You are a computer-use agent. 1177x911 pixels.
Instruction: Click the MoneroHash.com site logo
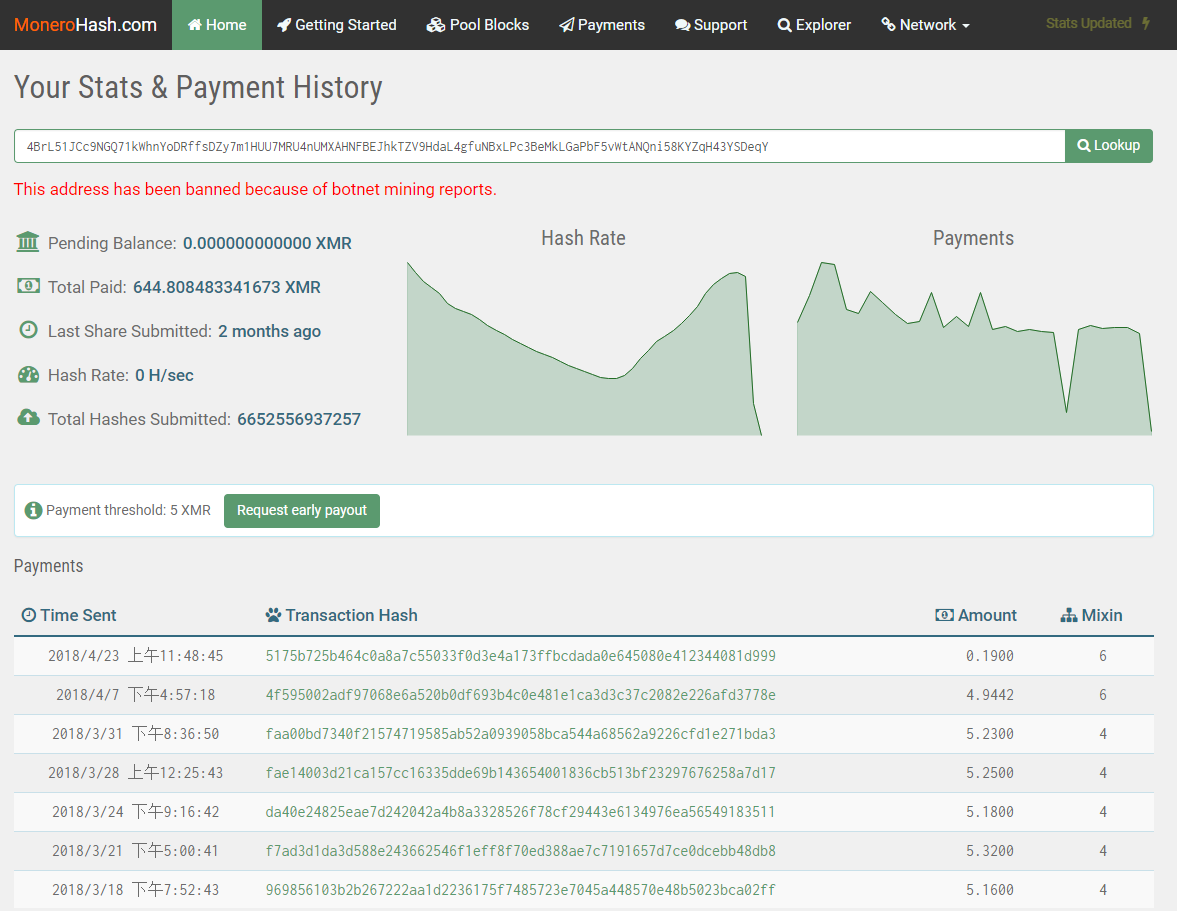tap(85, 25)
